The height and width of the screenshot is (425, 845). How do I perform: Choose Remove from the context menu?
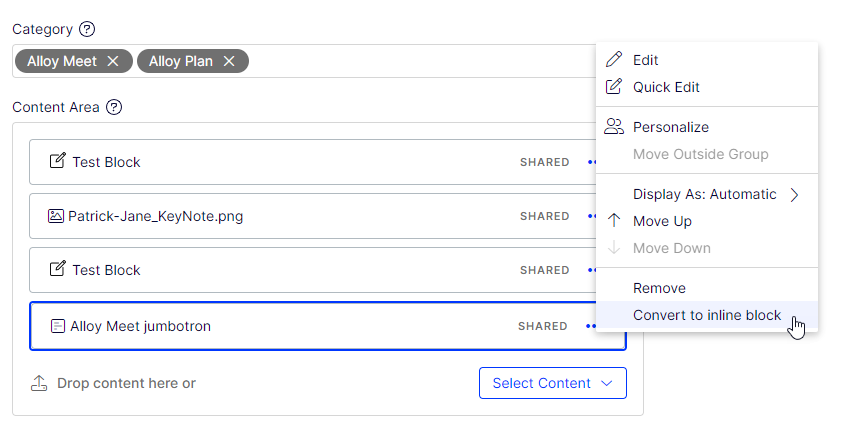pyautogui.click(x=659, y=288)
